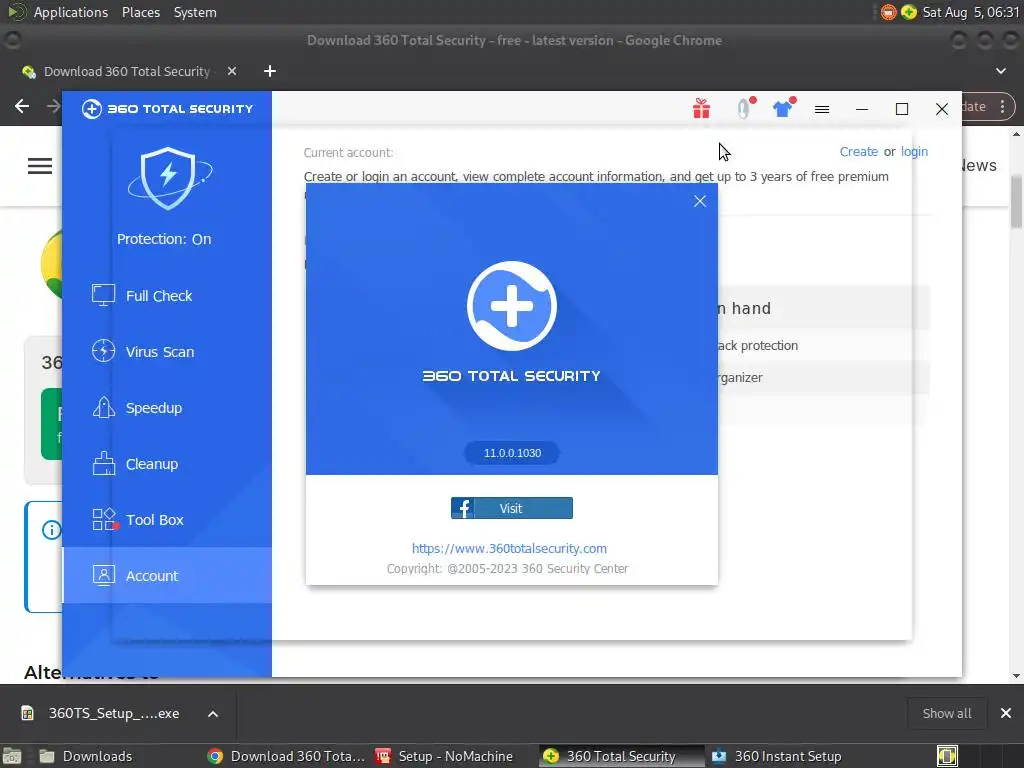Open Virus Scan in sidebar
The width and height of the screenshot is (1024, 768).
[167, 352]
